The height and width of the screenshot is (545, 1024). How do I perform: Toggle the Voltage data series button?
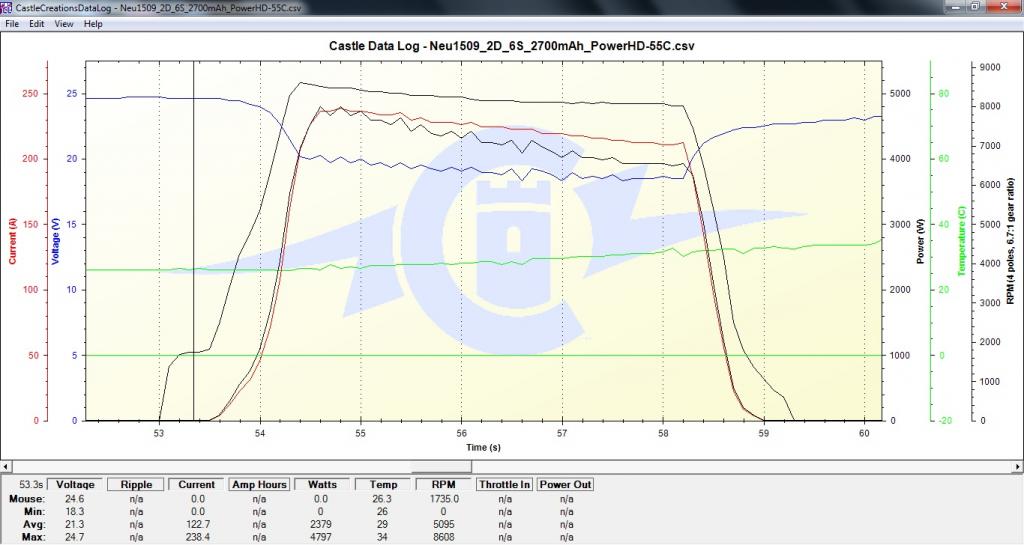(75, 484)
